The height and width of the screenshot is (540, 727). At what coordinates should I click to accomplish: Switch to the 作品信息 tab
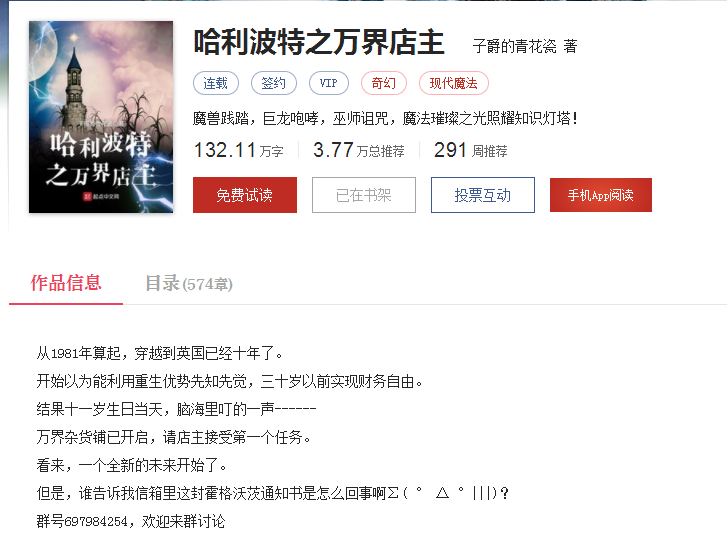(66, 283)
